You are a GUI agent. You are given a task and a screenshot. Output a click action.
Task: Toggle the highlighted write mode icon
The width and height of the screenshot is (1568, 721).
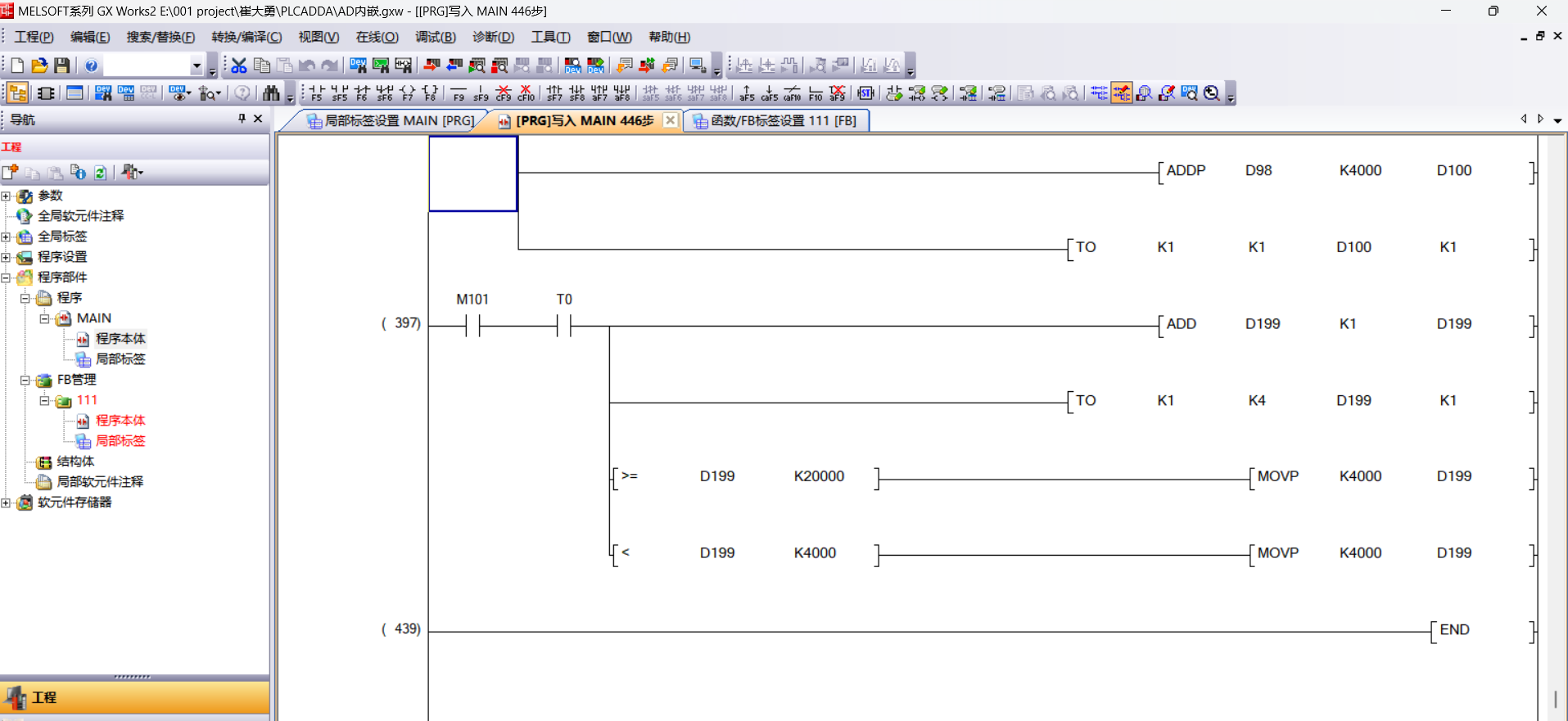coord(1122,93)
